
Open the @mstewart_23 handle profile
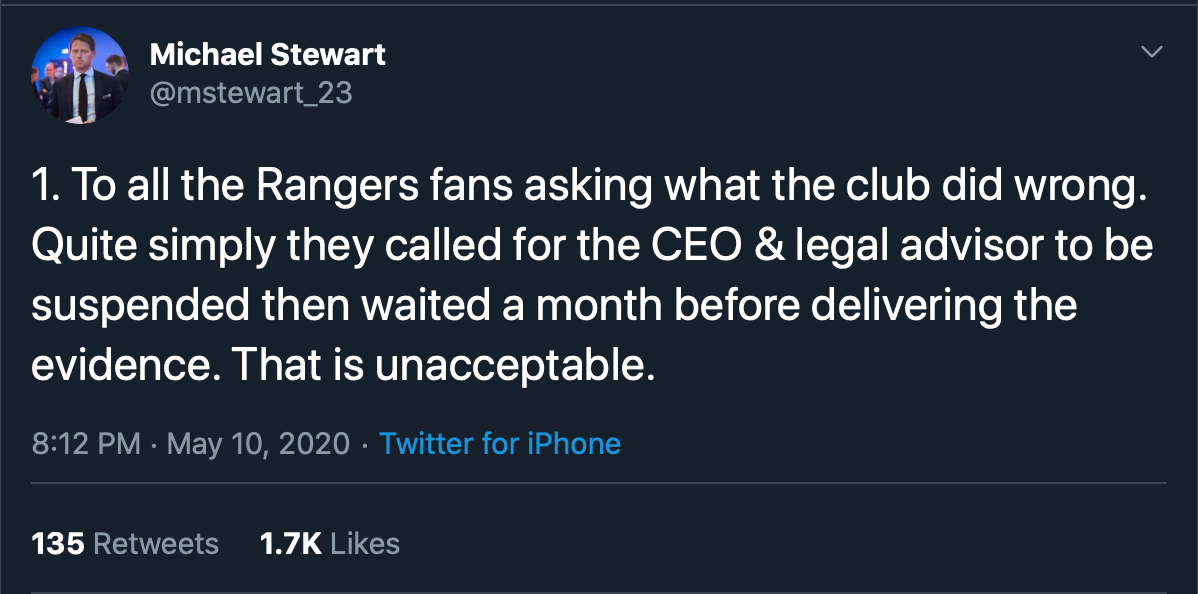tap(251, 93)
